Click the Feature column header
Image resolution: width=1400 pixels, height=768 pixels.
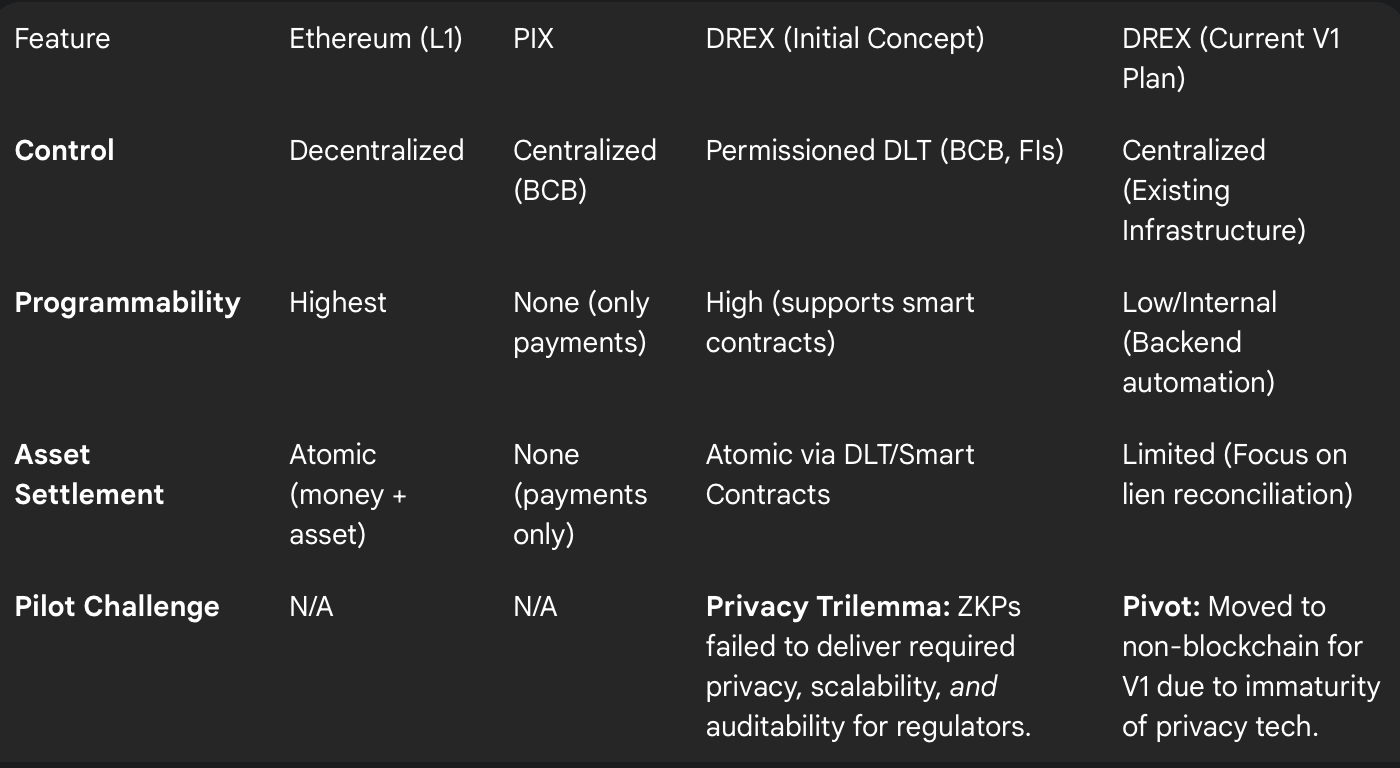pos(62,39)
